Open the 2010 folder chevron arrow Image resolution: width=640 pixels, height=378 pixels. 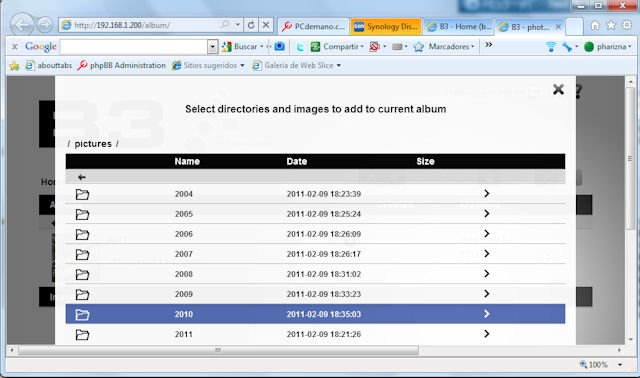[x=487, y=314]
